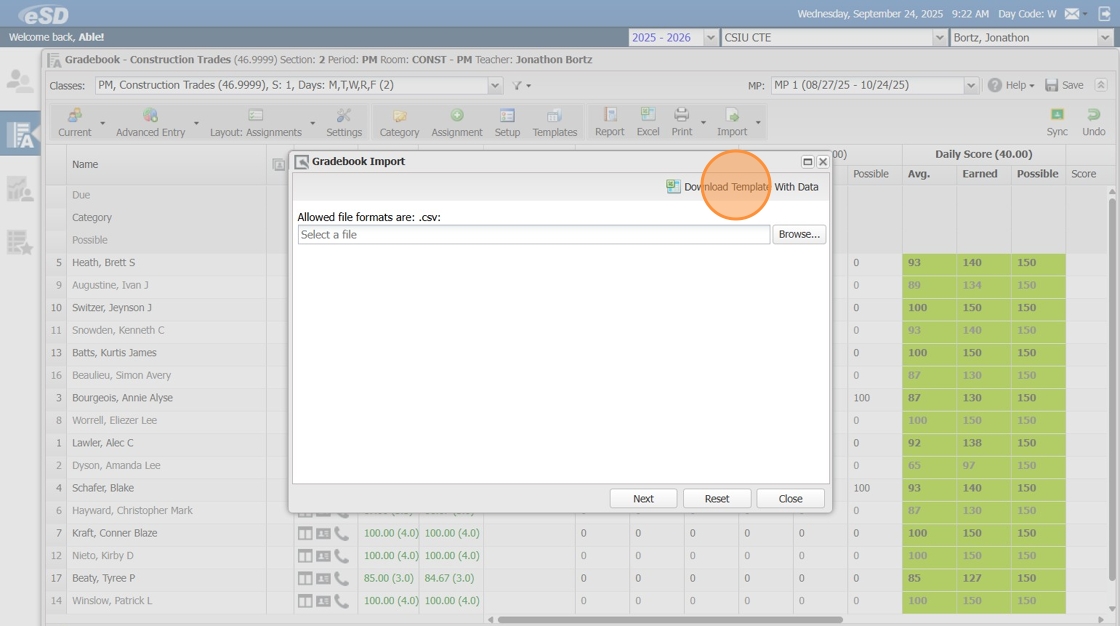This screenshot has height=626, width=1120.
Task: Expand the CSIU CTE school dropdown
Action: (x=939, y=37)
